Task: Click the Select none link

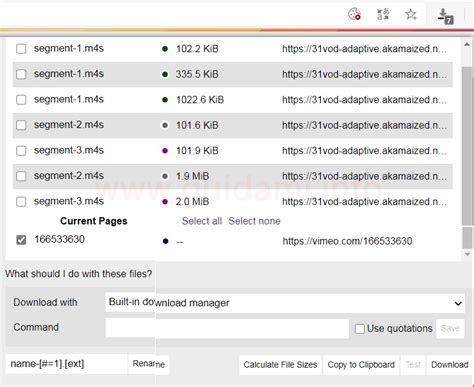Action: [254, 221]
